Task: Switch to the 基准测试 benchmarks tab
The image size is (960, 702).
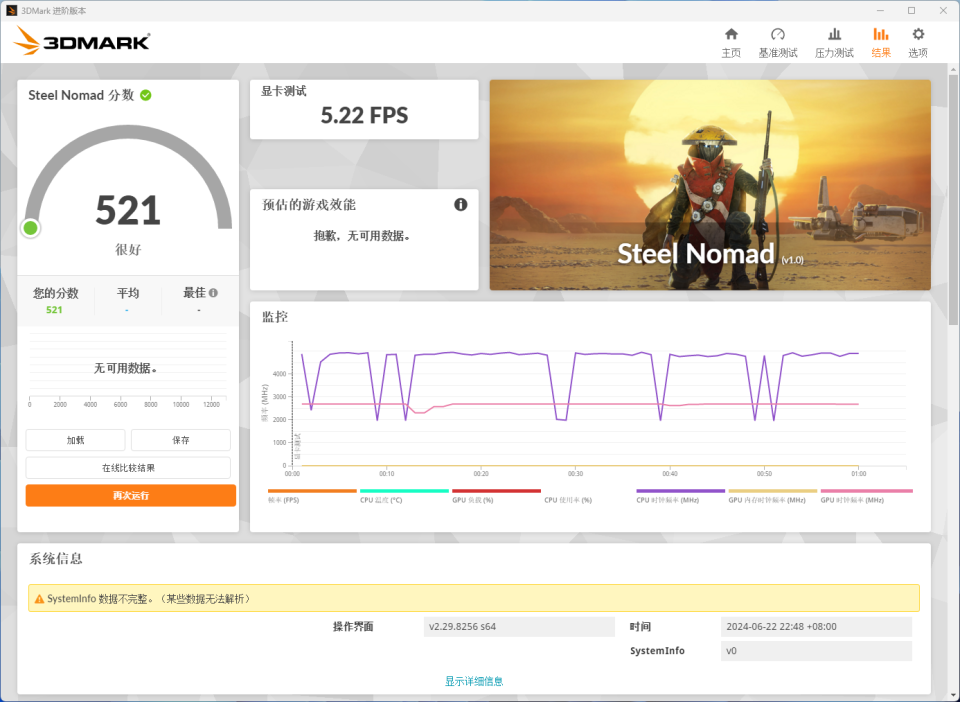Action: (x=778, y=43)
